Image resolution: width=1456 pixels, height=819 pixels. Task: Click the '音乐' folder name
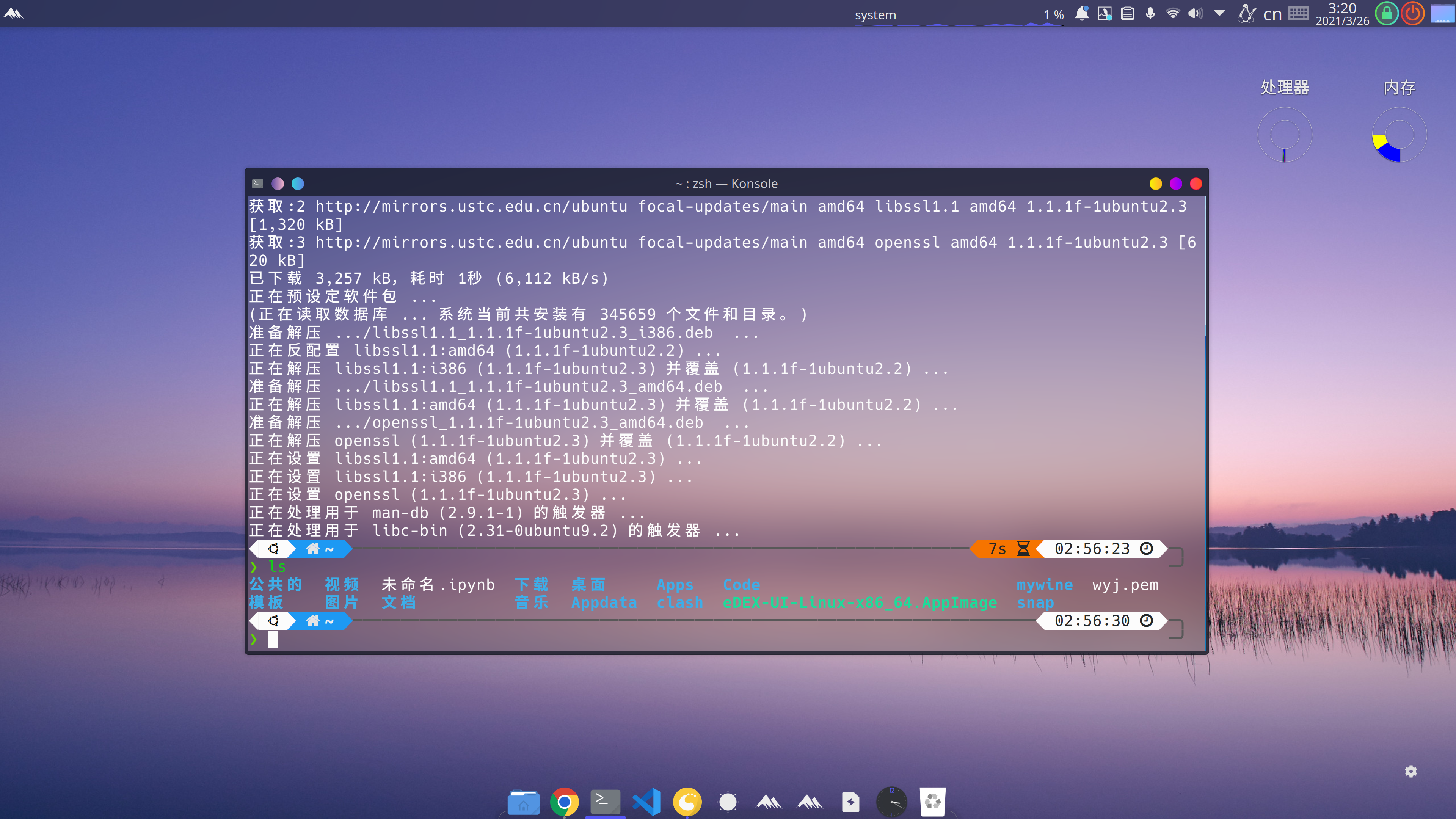tap(532, 602)
